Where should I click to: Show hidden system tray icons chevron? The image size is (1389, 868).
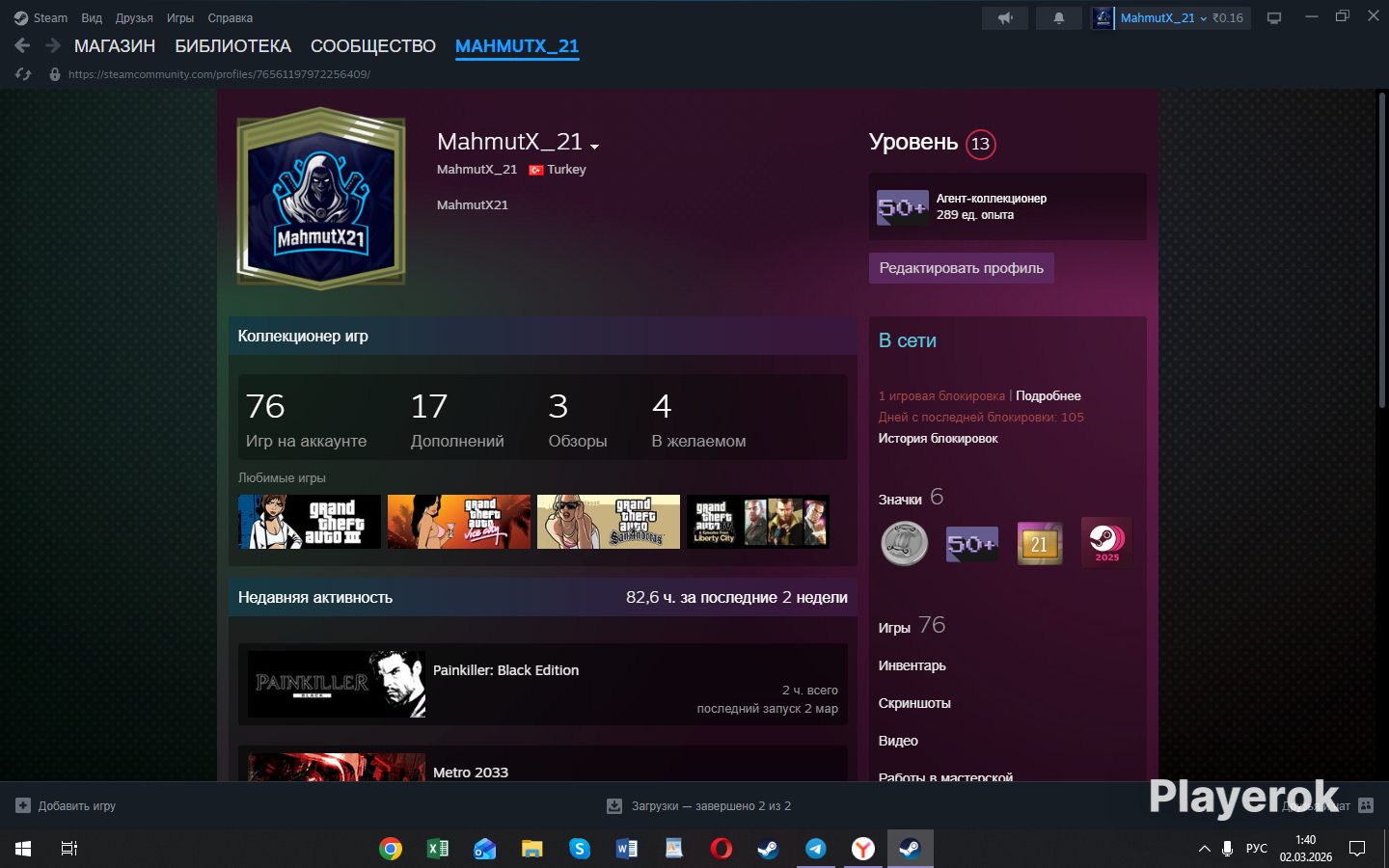tap(1204, 849)
